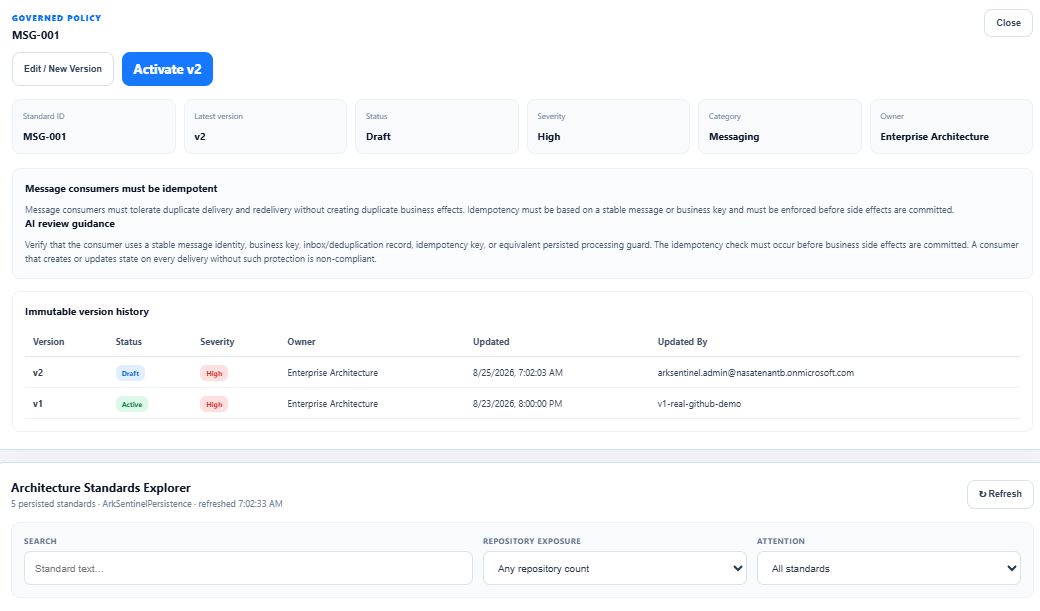
Task: Click the Severity High summary card
Action: pos(608,127)
